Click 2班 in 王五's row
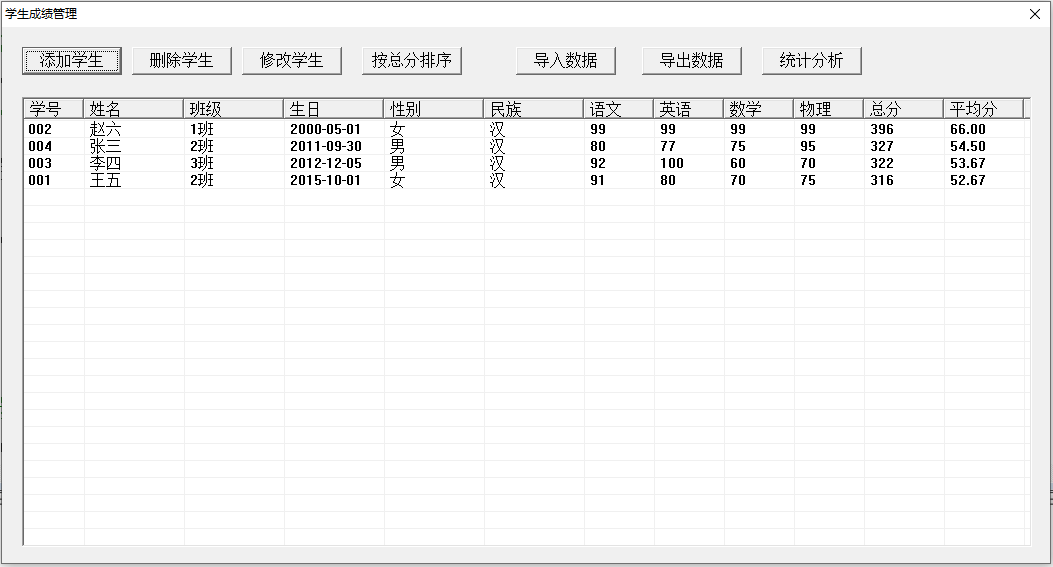This screenshot has width=1053, height=567. (x=201, y=180)
